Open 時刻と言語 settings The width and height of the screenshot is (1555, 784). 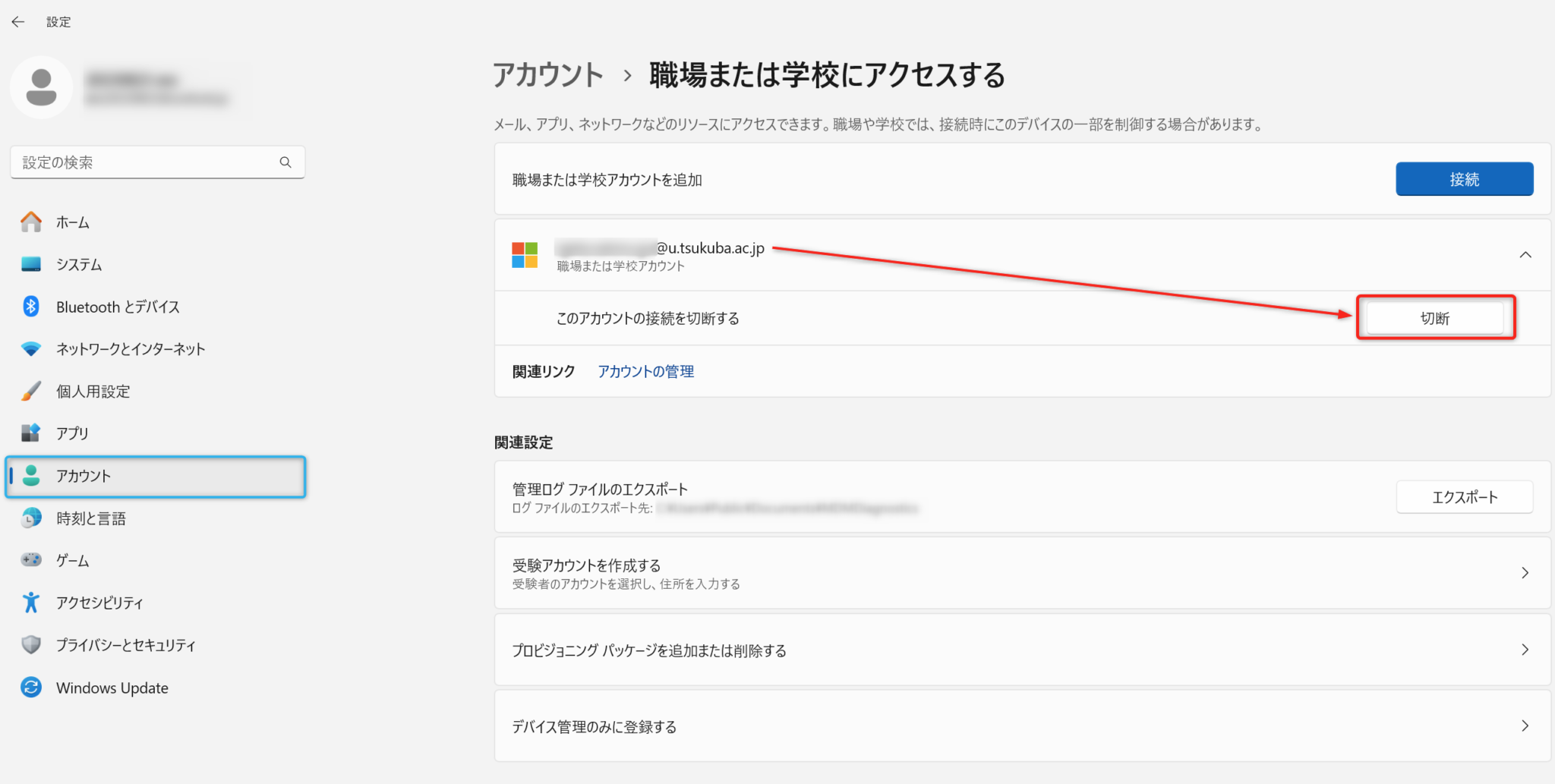point(30,518)
